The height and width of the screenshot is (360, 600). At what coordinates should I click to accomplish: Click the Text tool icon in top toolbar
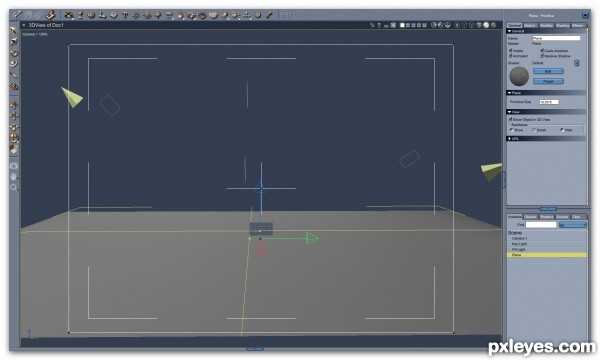pyautogui.click(x=125, y=15)
